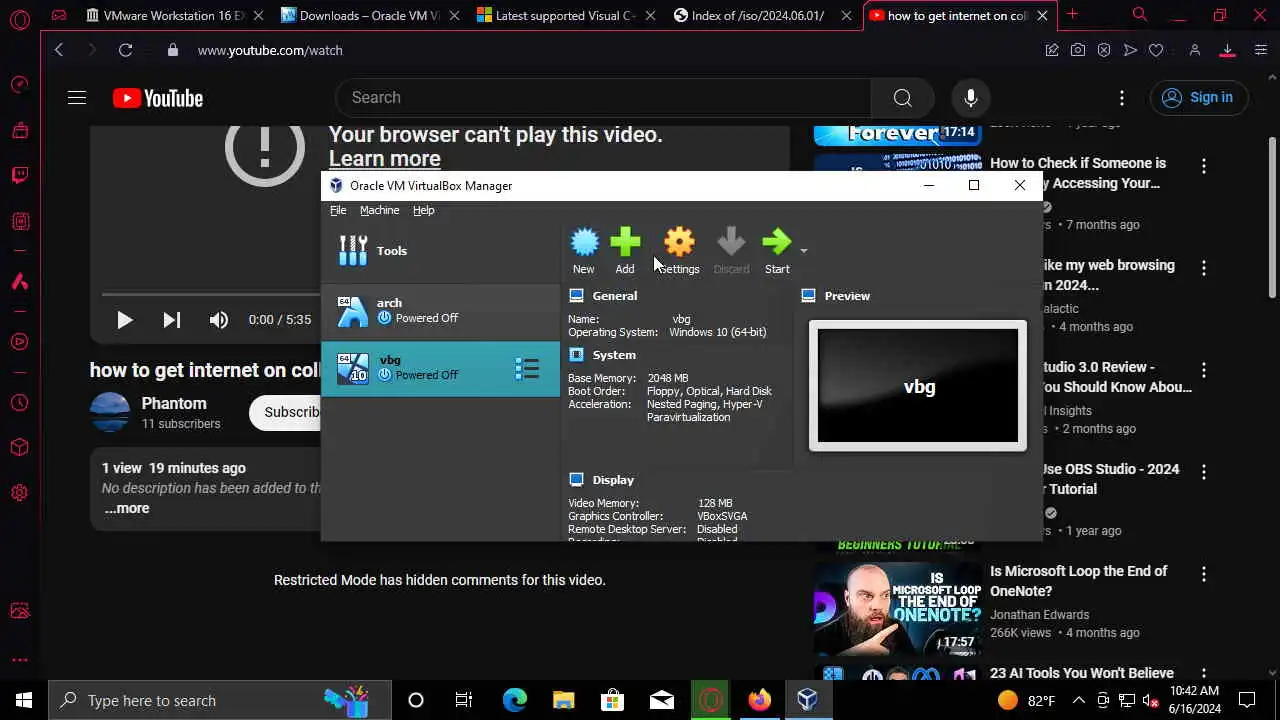Open history clock icon in sidebar
Viewport: 1280px width, 720px height.
pyautogui.click(x=20, y=403)
